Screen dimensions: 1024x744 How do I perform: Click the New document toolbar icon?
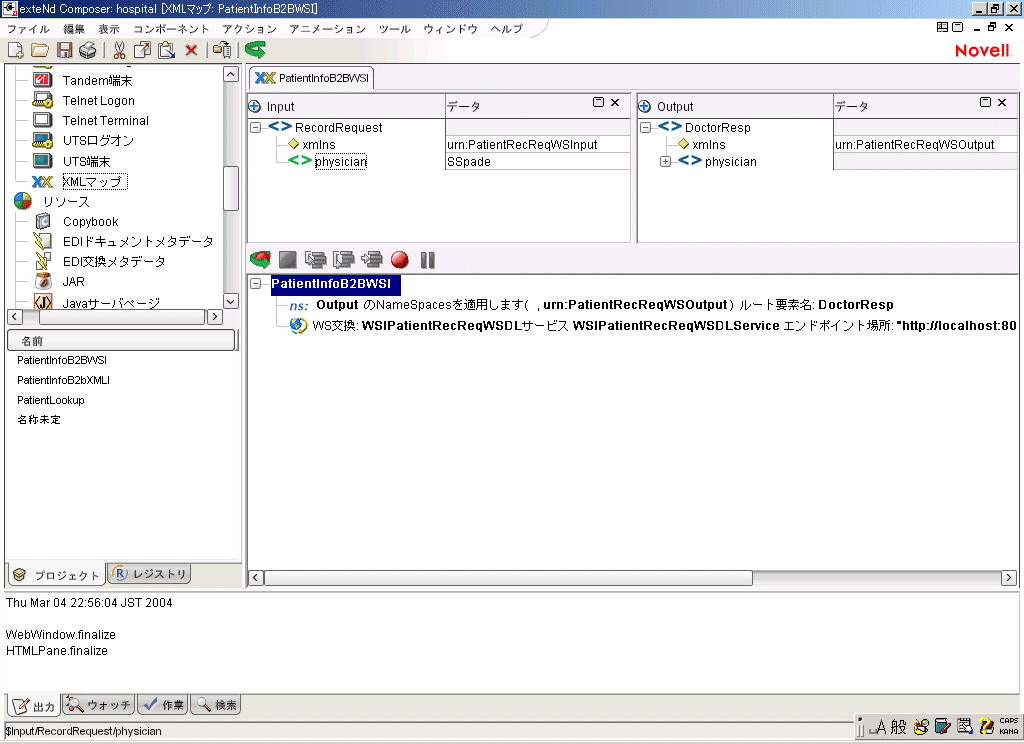[x=15, y=50]
